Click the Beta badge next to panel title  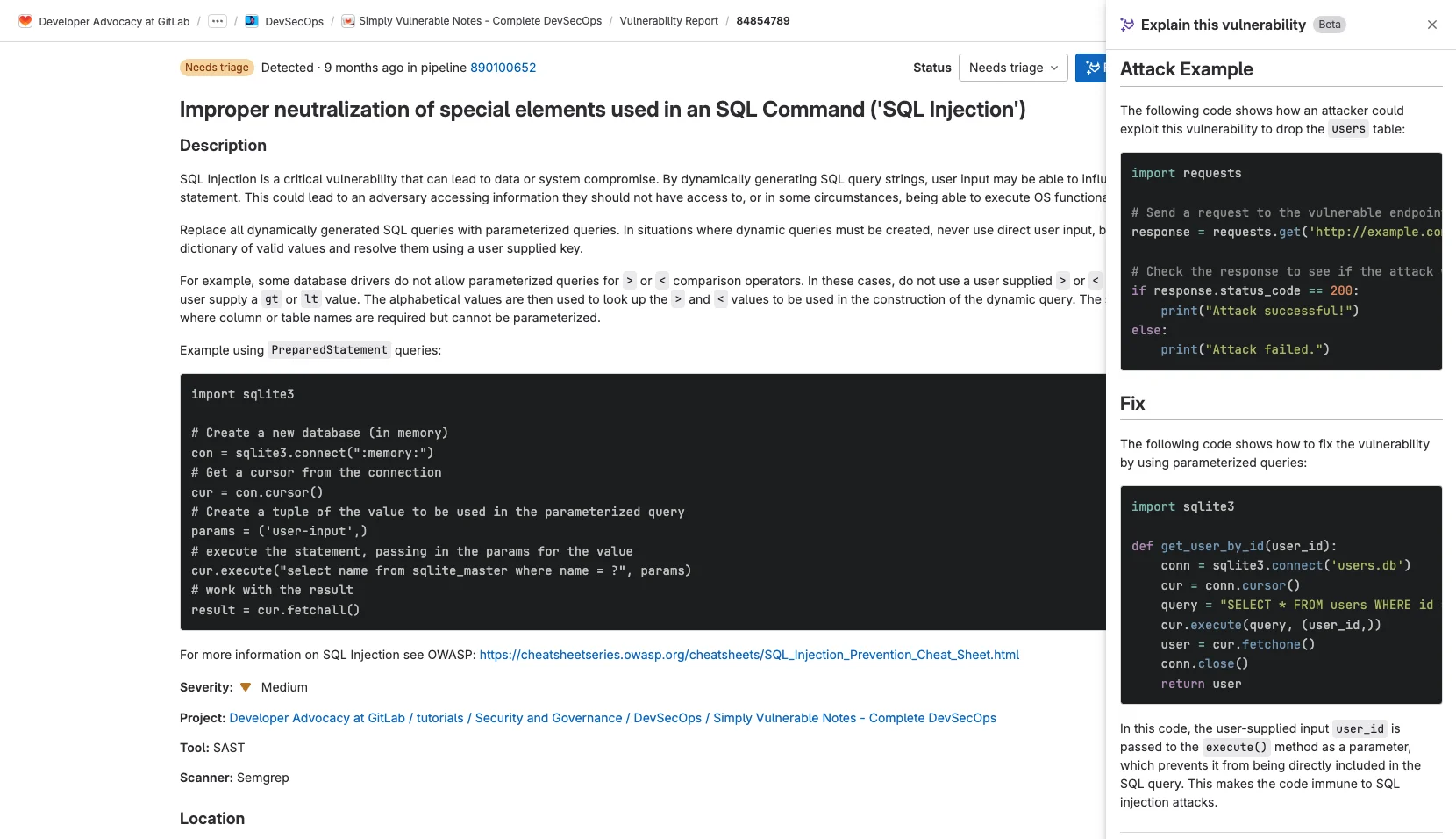[x=1329, y=25]
